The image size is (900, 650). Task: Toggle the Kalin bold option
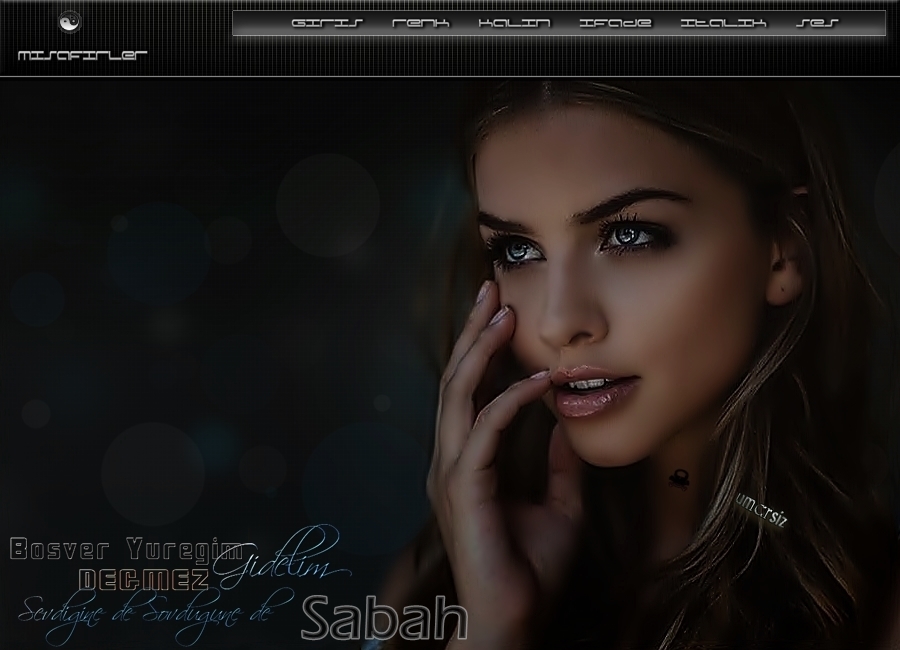(x=514, y=24)
